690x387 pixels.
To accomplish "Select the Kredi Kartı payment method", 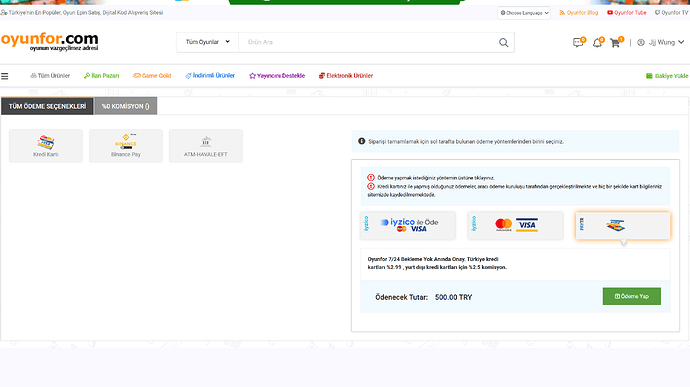I will 46,146.
